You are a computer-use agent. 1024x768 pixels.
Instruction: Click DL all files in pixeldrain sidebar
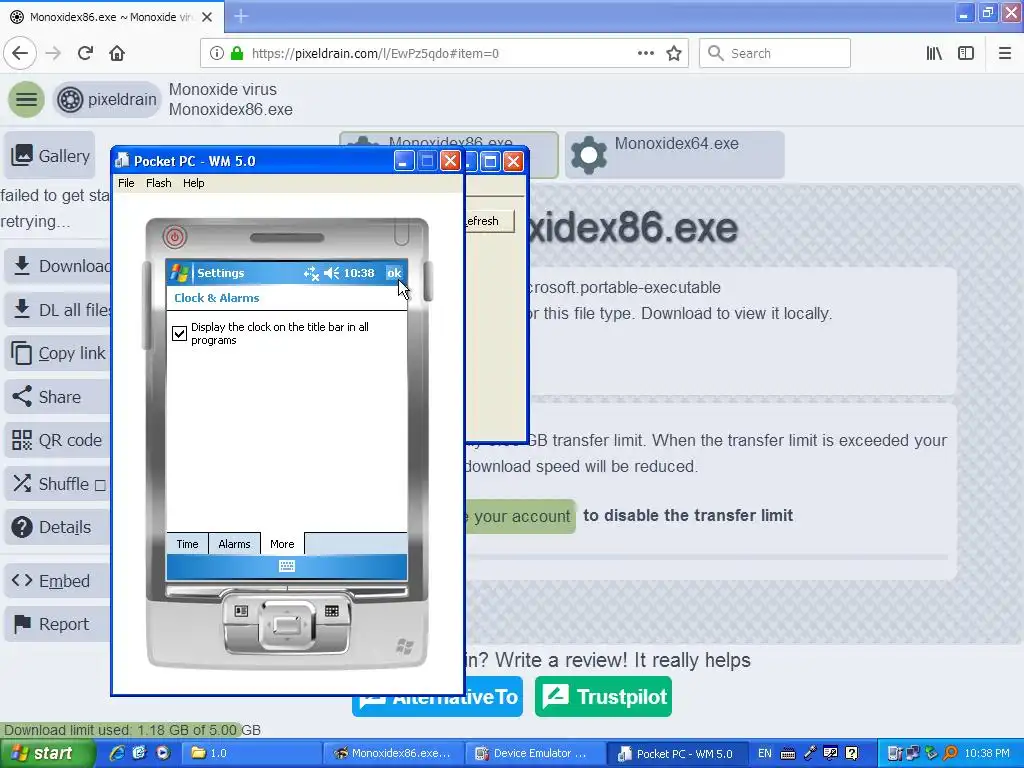(x=57, y=310)
